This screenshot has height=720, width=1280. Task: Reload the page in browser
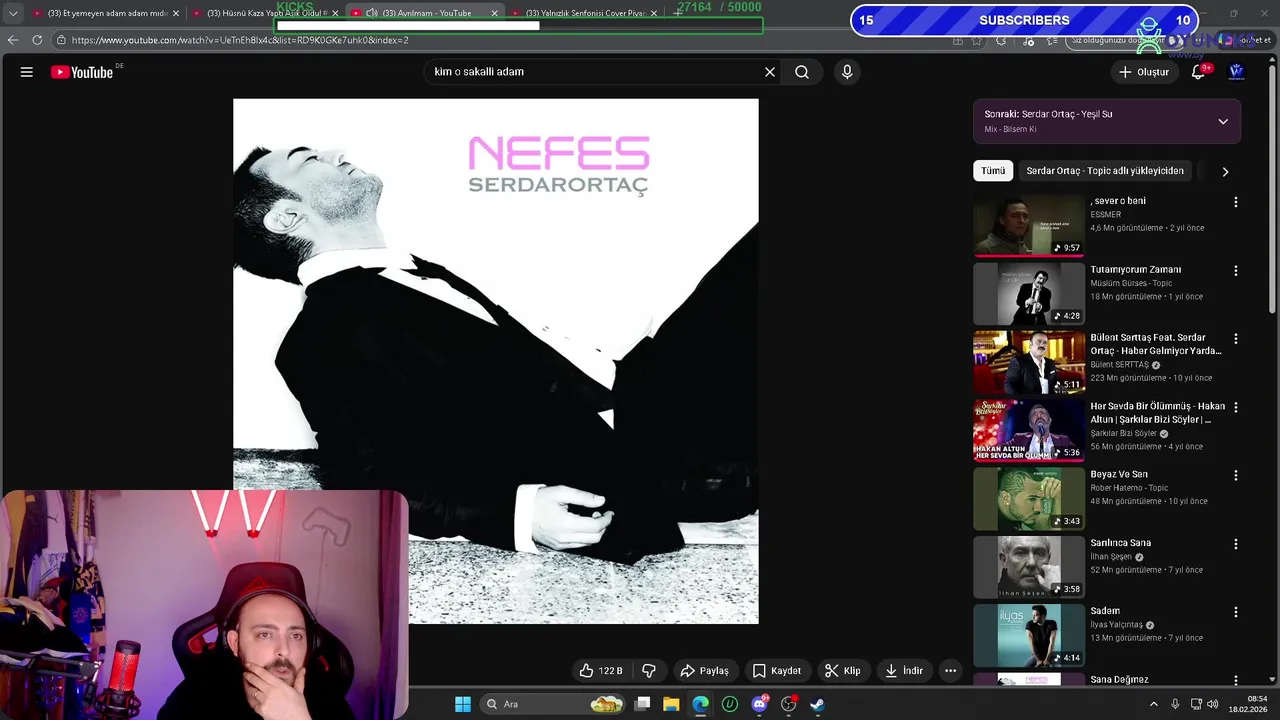click(37, 40)
